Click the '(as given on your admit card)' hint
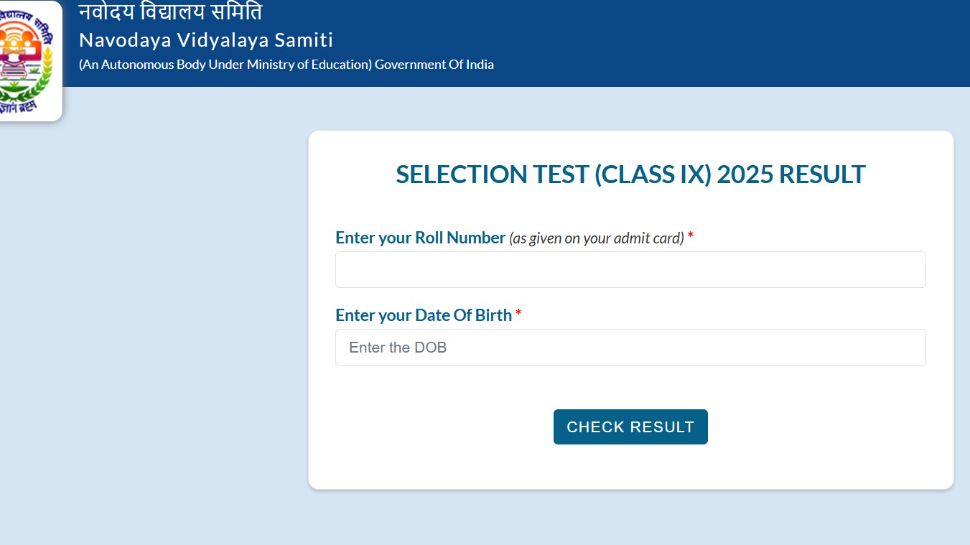This screenshot has width=970, height=545. pos(596,238)
